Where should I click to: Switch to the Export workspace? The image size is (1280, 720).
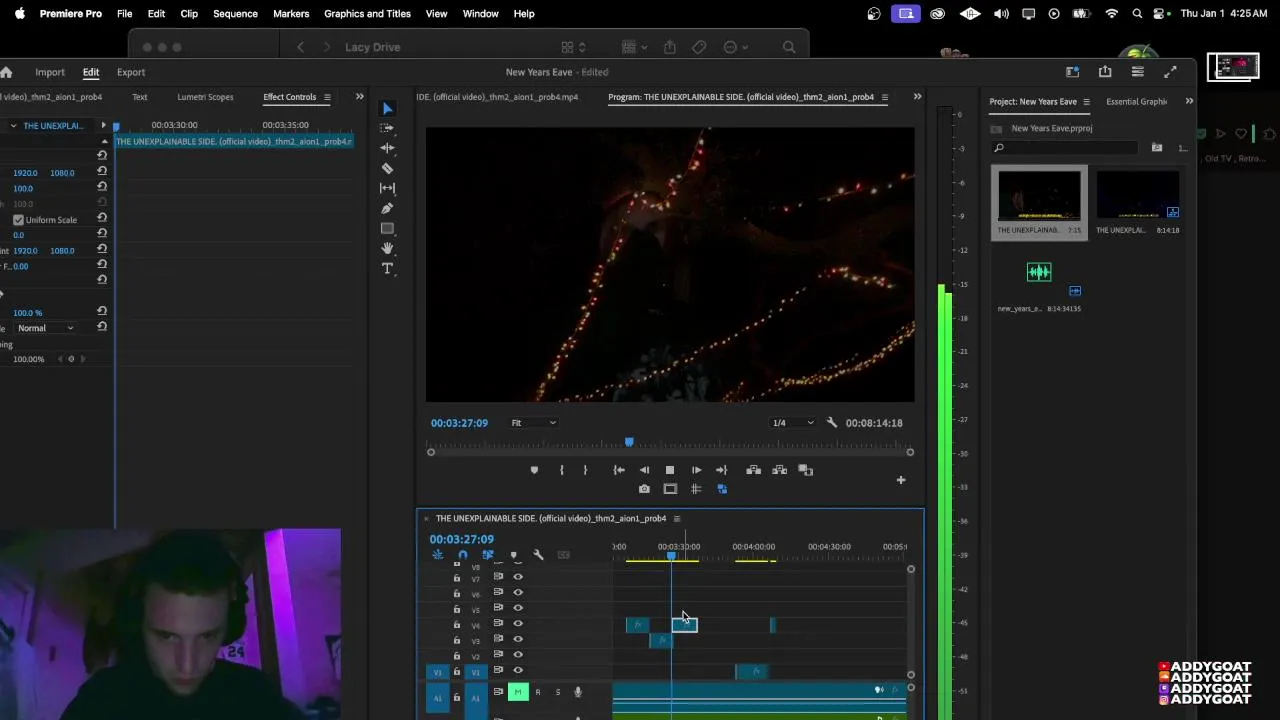(131, 72)
